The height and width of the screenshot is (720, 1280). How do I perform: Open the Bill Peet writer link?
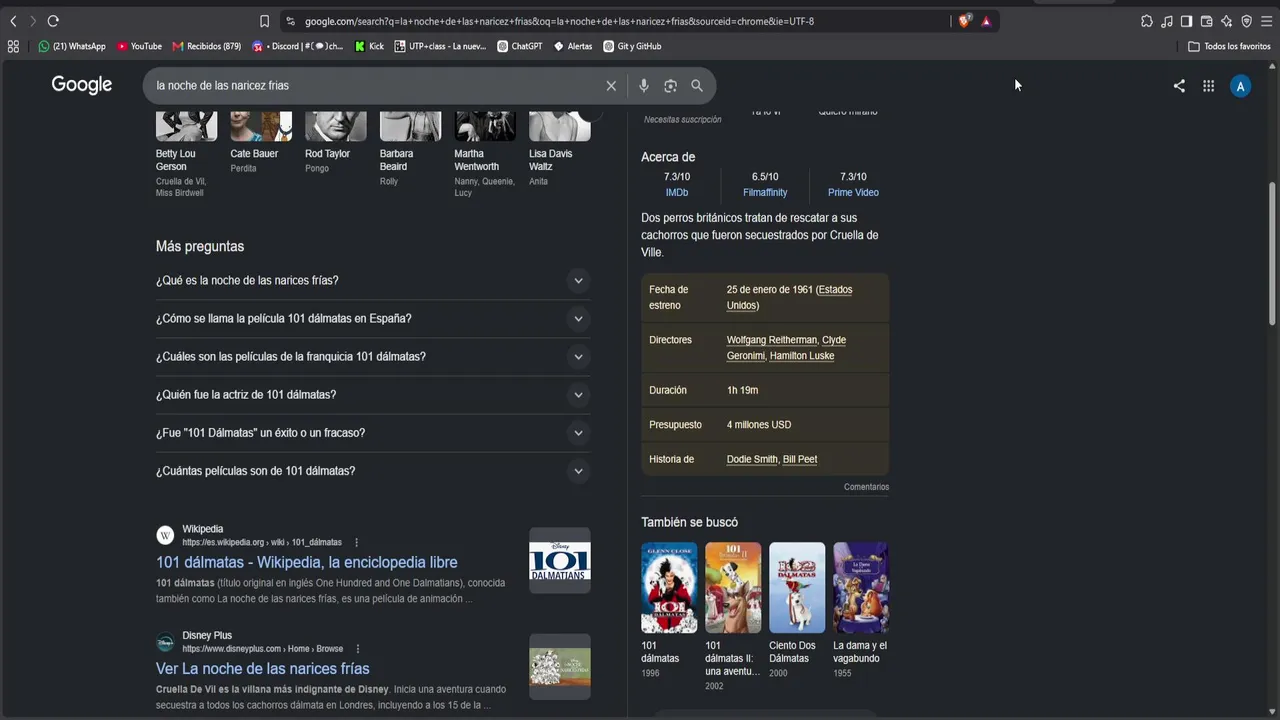[x=800, y=459]
